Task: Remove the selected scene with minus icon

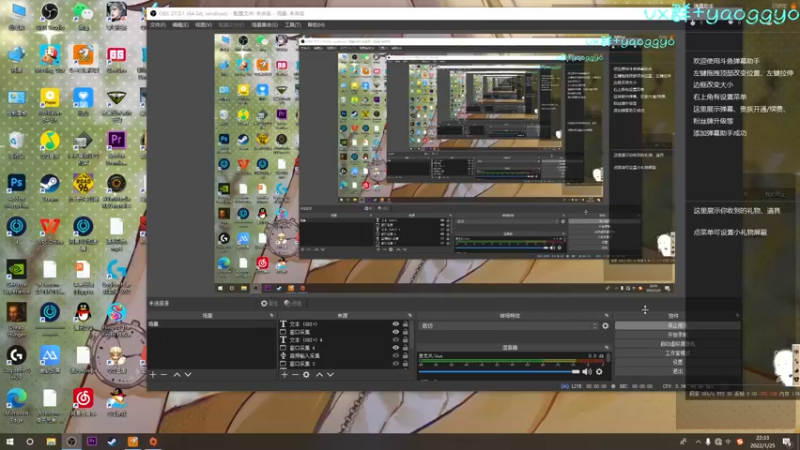Action: point(164,374)
